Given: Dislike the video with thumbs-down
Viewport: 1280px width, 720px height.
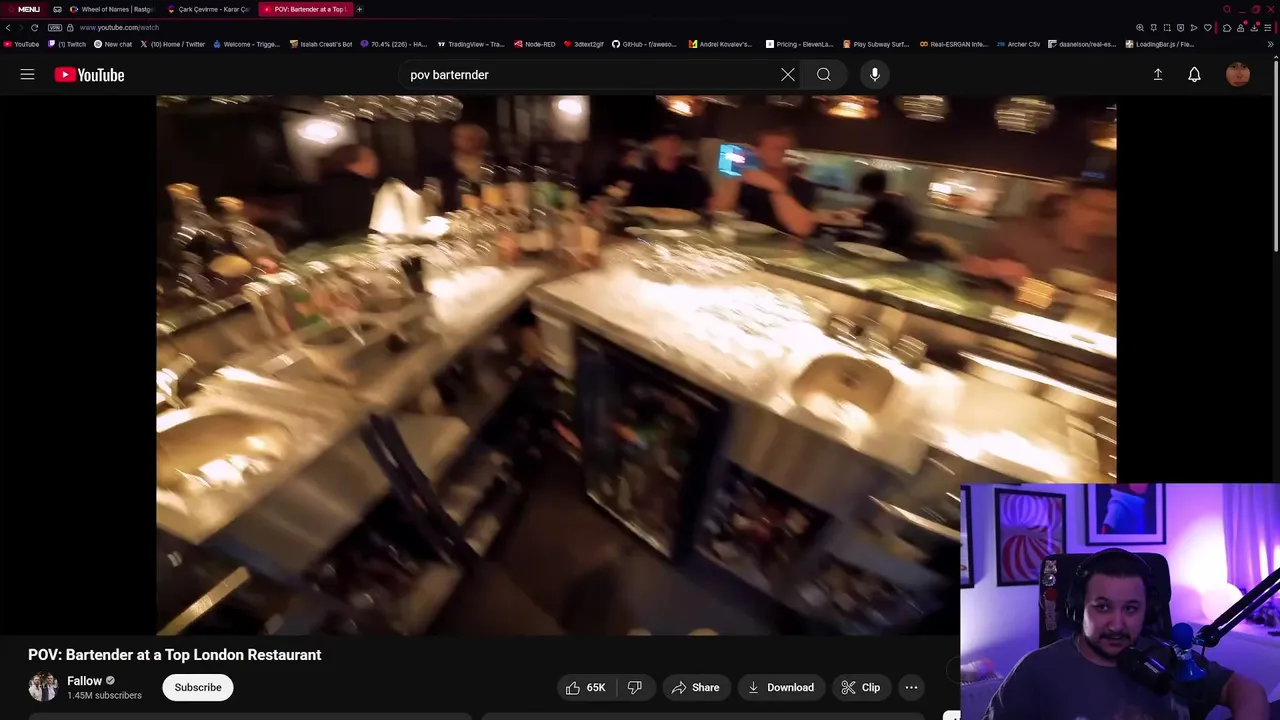Looking at the screenshot, I should click(x=634, y=687).
